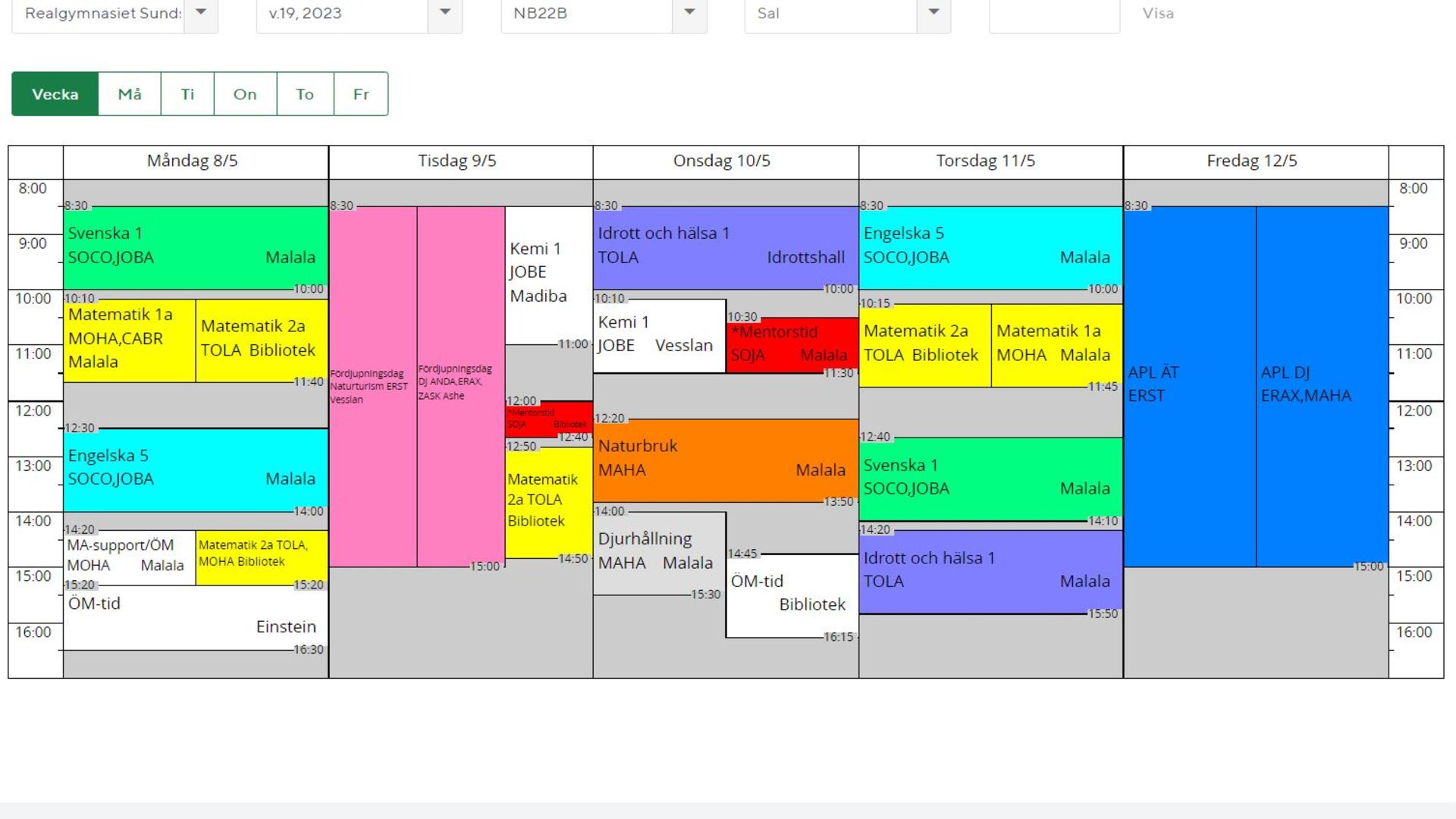1456x819 pixels.
Task: Open Thursday's Matematik 1a MOHA Malala lesson
Action: [1057, 345]
